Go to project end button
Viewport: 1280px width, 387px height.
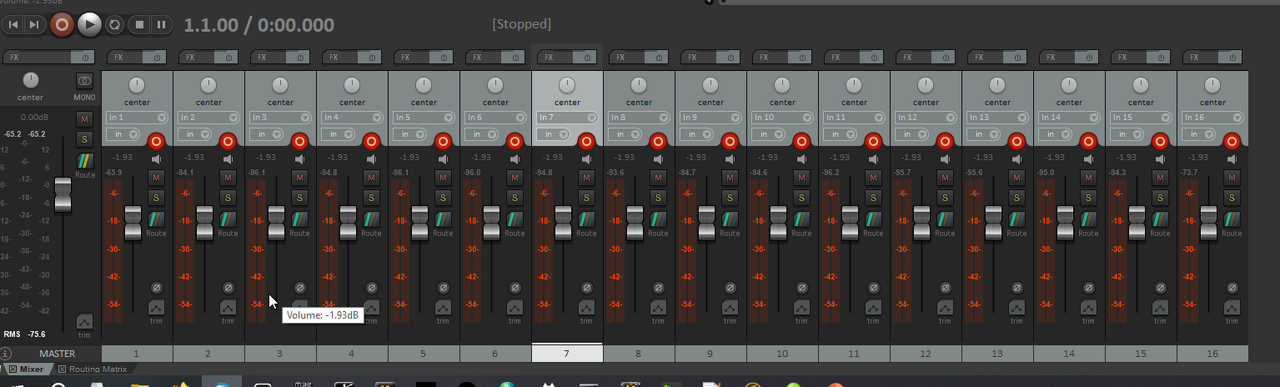(35, 24)
